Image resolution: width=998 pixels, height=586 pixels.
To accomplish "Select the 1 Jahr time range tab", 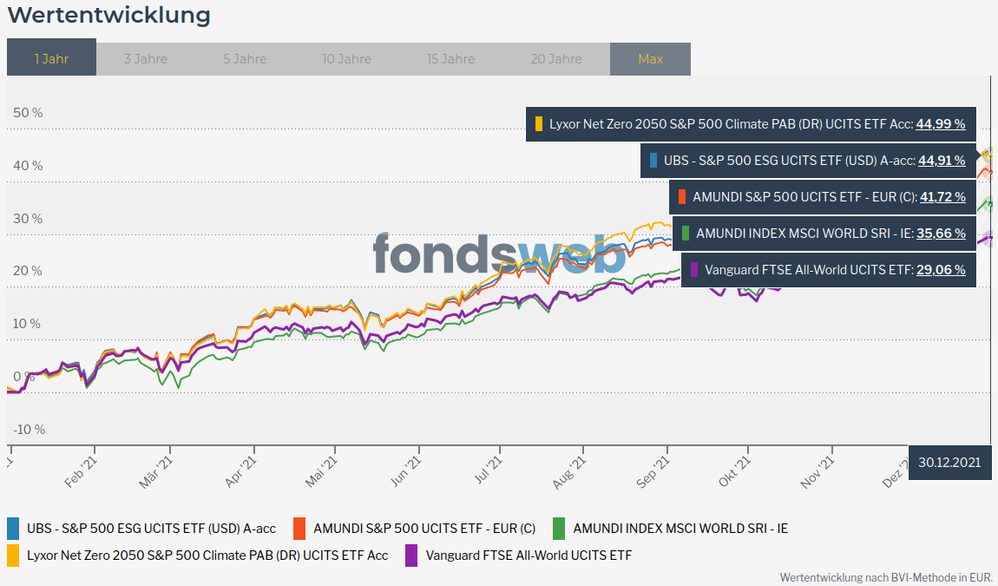I will click(x=51, y=58).
